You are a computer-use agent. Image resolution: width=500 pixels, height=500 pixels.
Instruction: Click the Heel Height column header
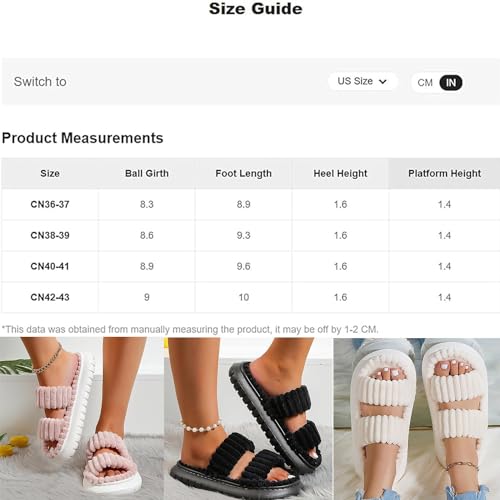click(x=340, y=173)
